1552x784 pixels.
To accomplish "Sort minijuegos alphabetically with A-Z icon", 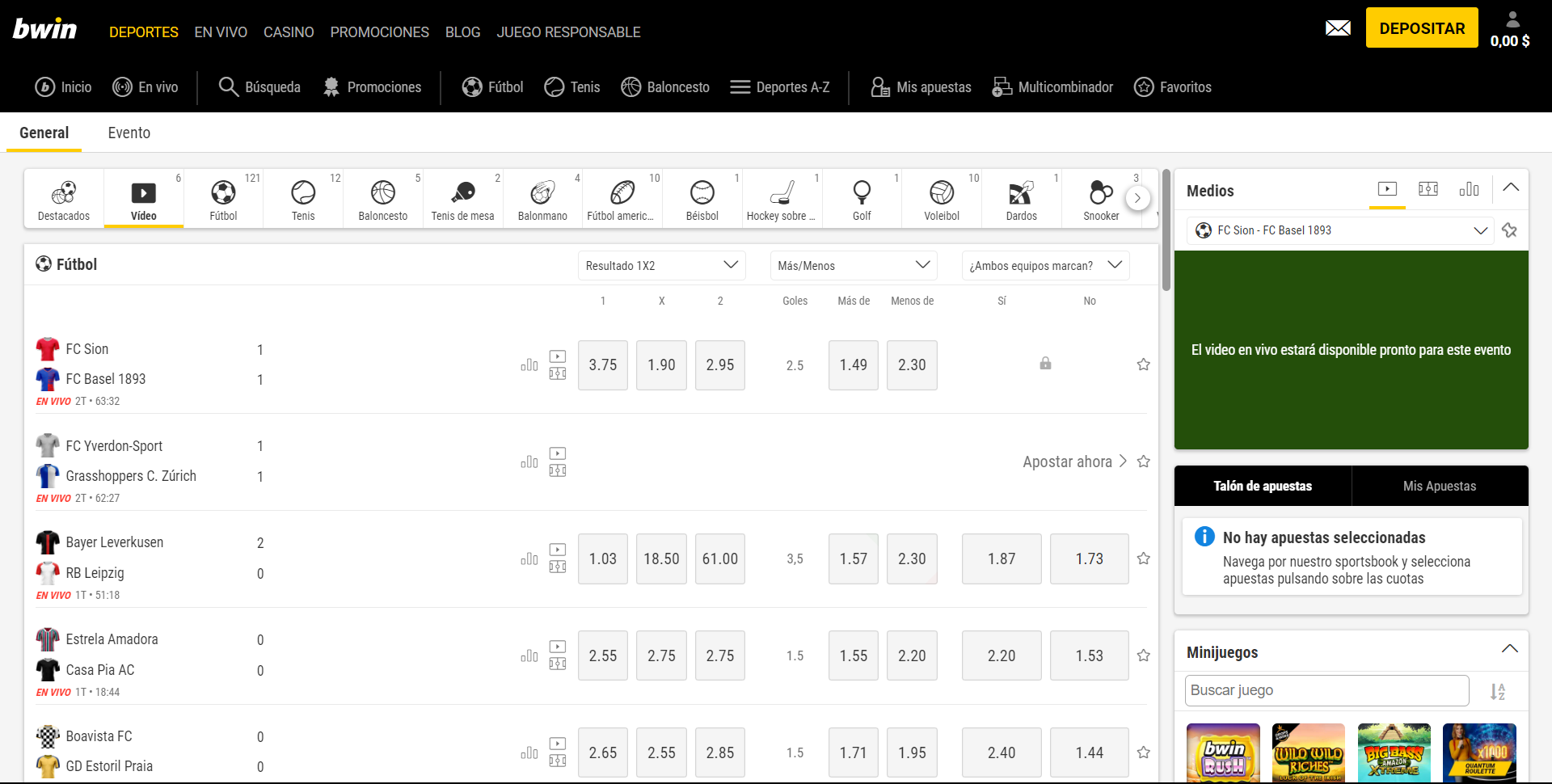I will pyautogui.click(x=1498, y=691).
